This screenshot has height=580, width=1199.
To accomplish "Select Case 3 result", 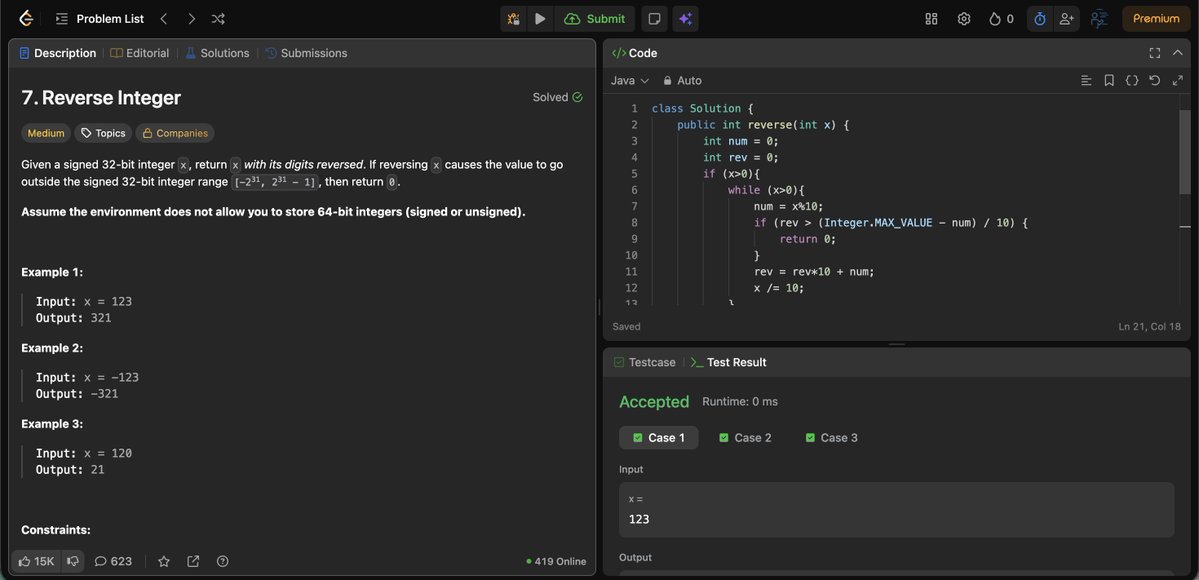I will point(831,438).
